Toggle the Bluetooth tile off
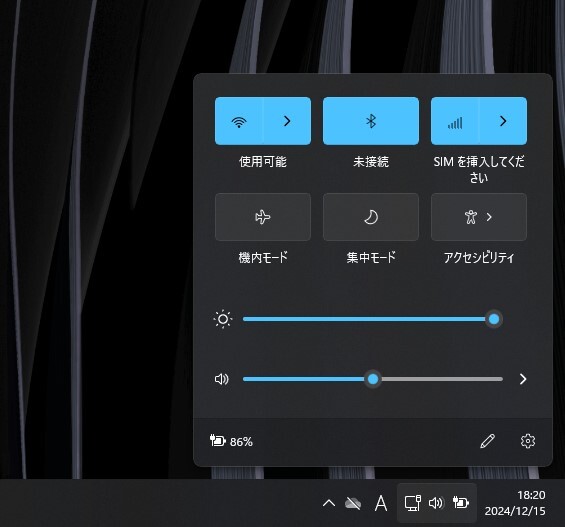Image resolution: width=565 pixels, height=527 pixels. pyautogui.click(x=371, y=121)
